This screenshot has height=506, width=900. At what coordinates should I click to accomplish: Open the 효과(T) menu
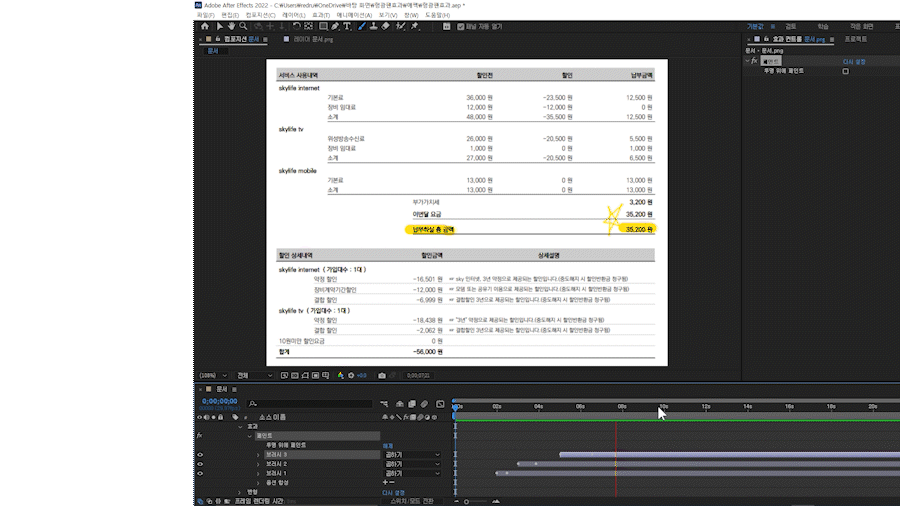(x=321, y=15)
